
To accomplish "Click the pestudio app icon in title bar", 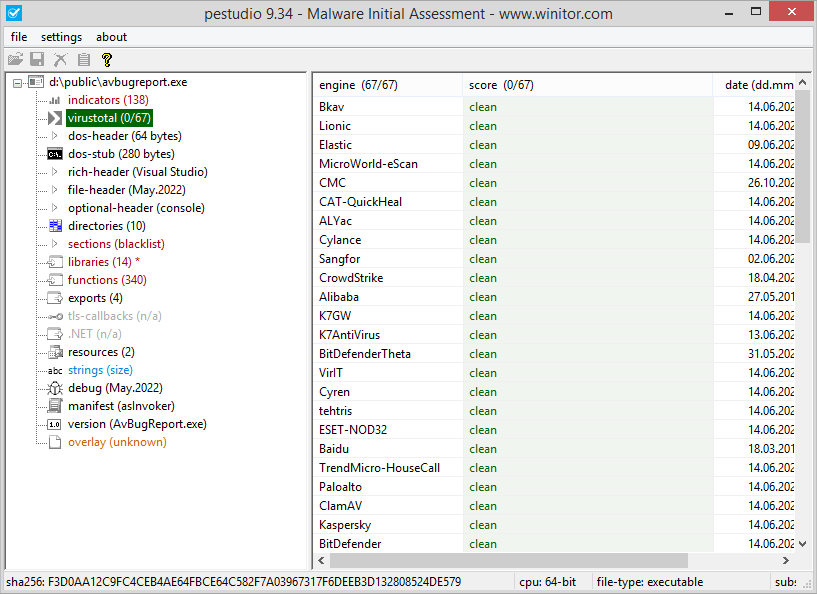I will [x=14, y=13].
